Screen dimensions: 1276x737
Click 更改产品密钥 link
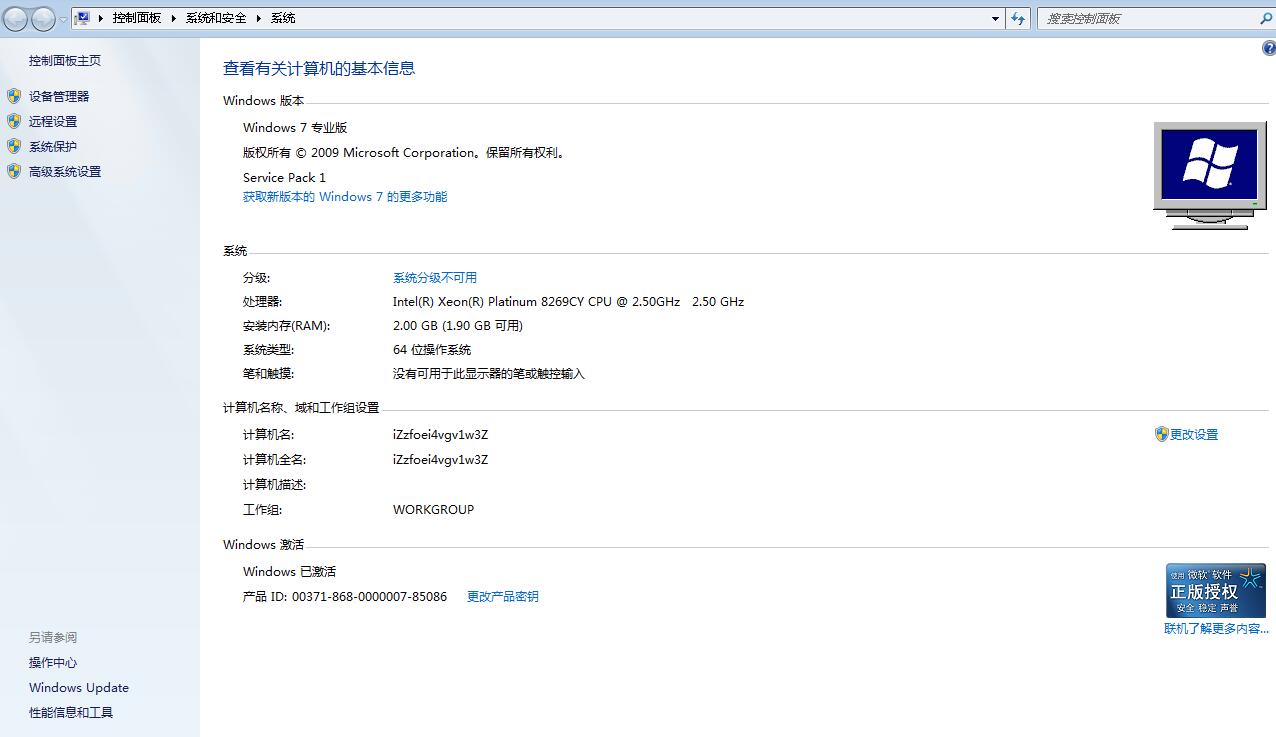(502, 596)
